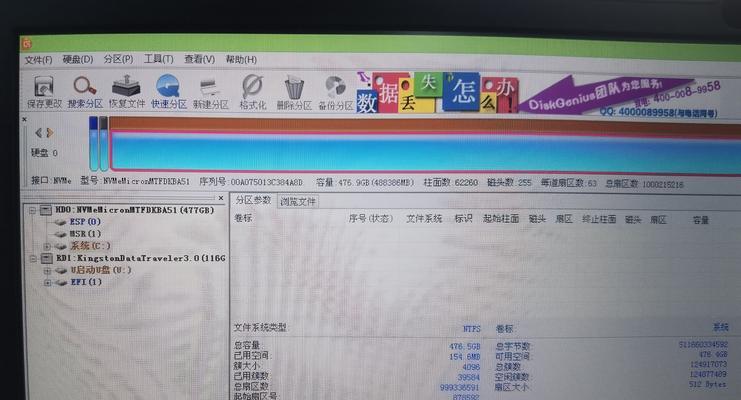Click the 终止柱面 column header
Screen dimensions: 741x400
[x=599, y=219]
